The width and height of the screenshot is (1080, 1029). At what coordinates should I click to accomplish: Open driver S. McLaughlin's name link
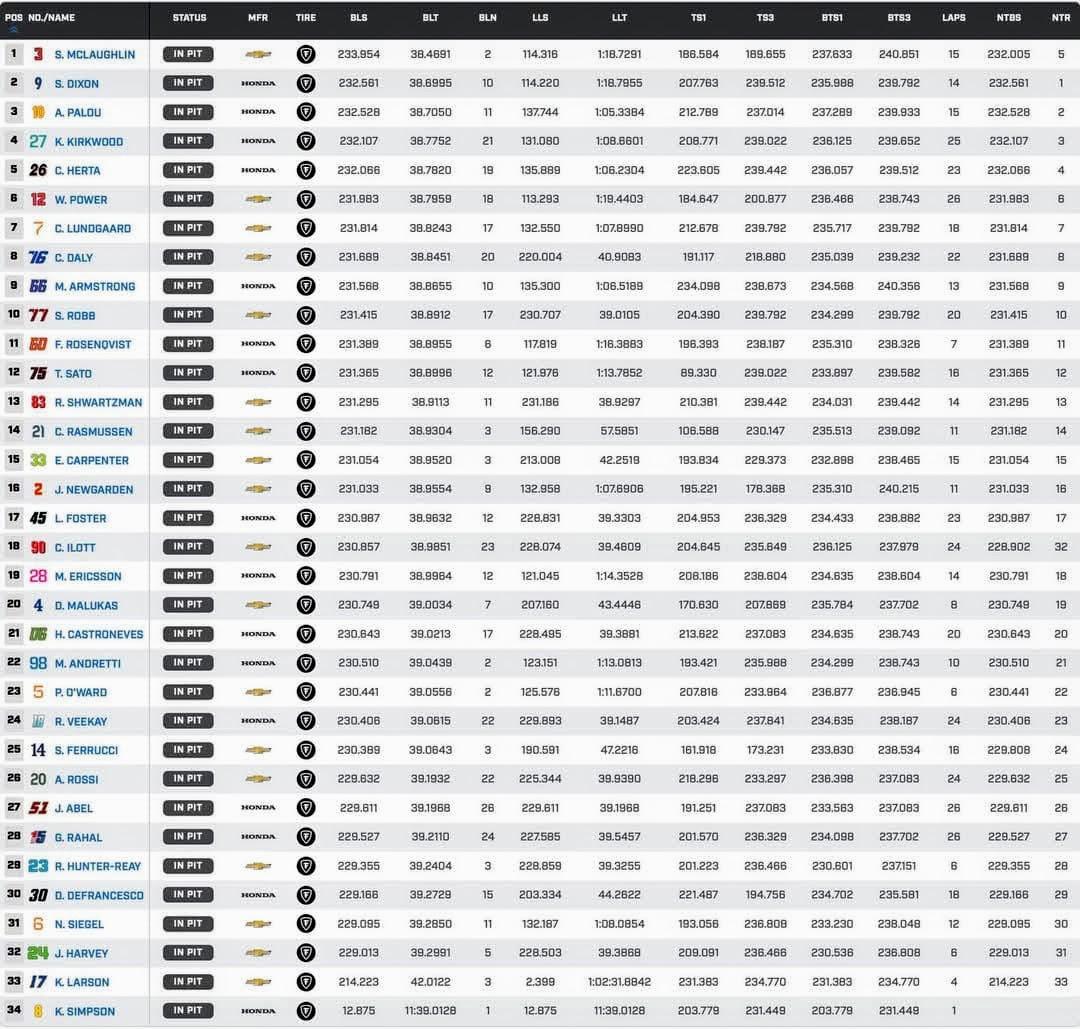[x=95, y=54]
